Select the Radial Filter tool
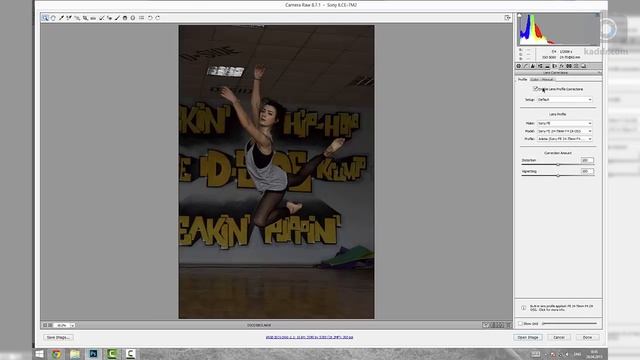640x360 pixels. pos(133,18)
